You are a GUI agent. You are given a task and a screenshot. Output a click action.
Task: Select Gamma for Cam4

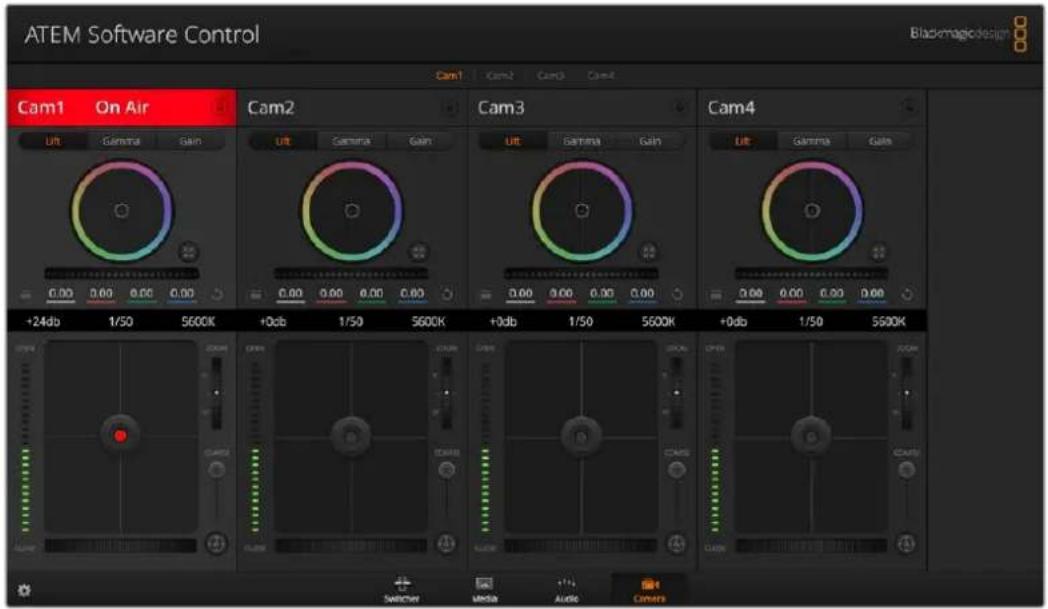(811, 141)
